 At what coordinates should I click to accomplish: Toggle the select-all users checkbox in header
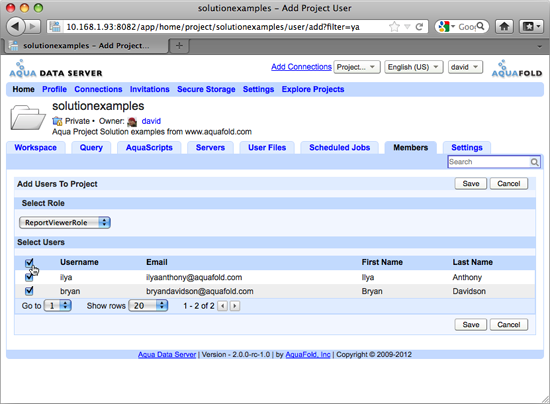[x=29, y=262]
